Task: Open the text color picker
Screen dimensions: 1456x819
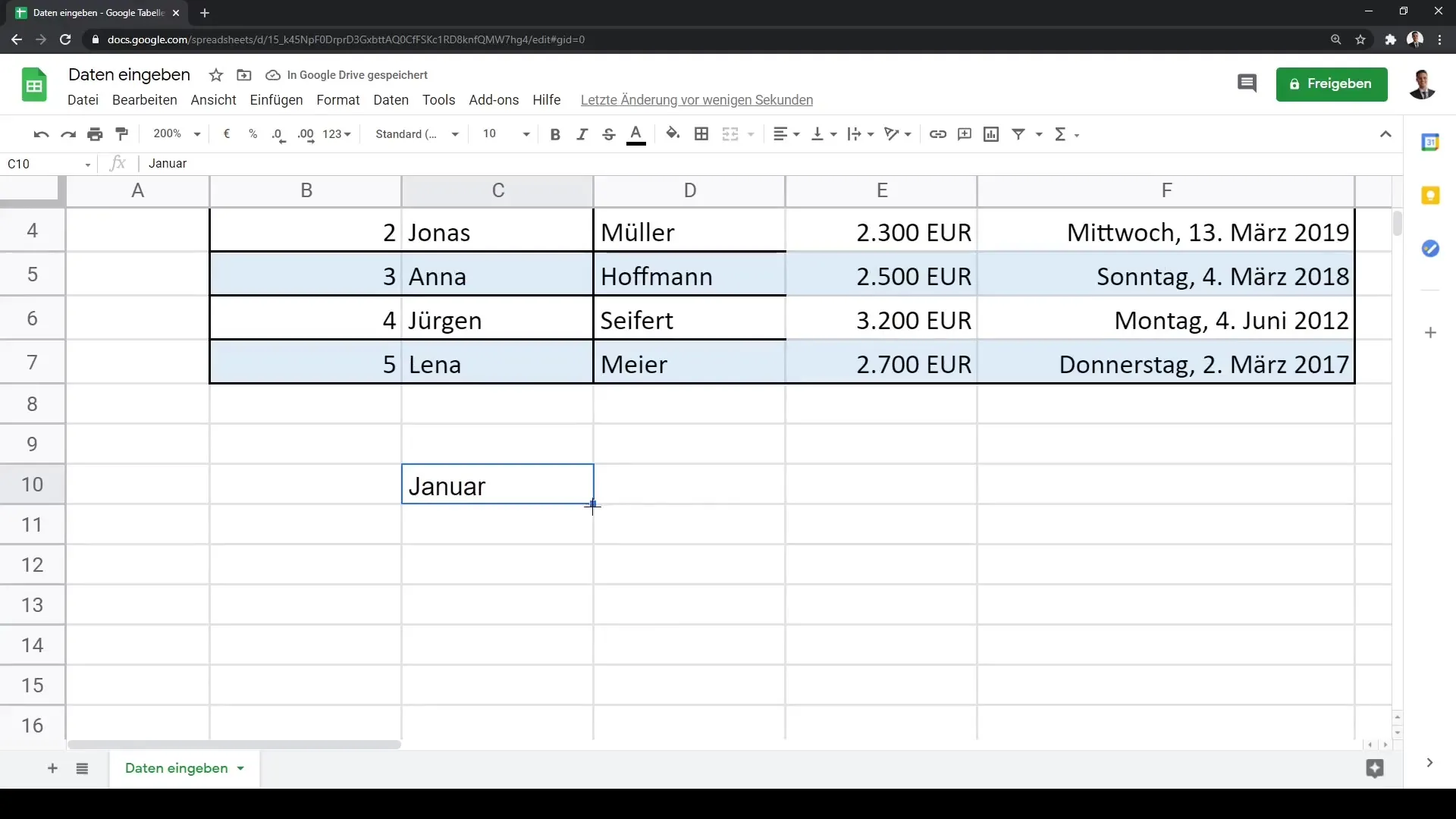Action: tap(636, 134)
